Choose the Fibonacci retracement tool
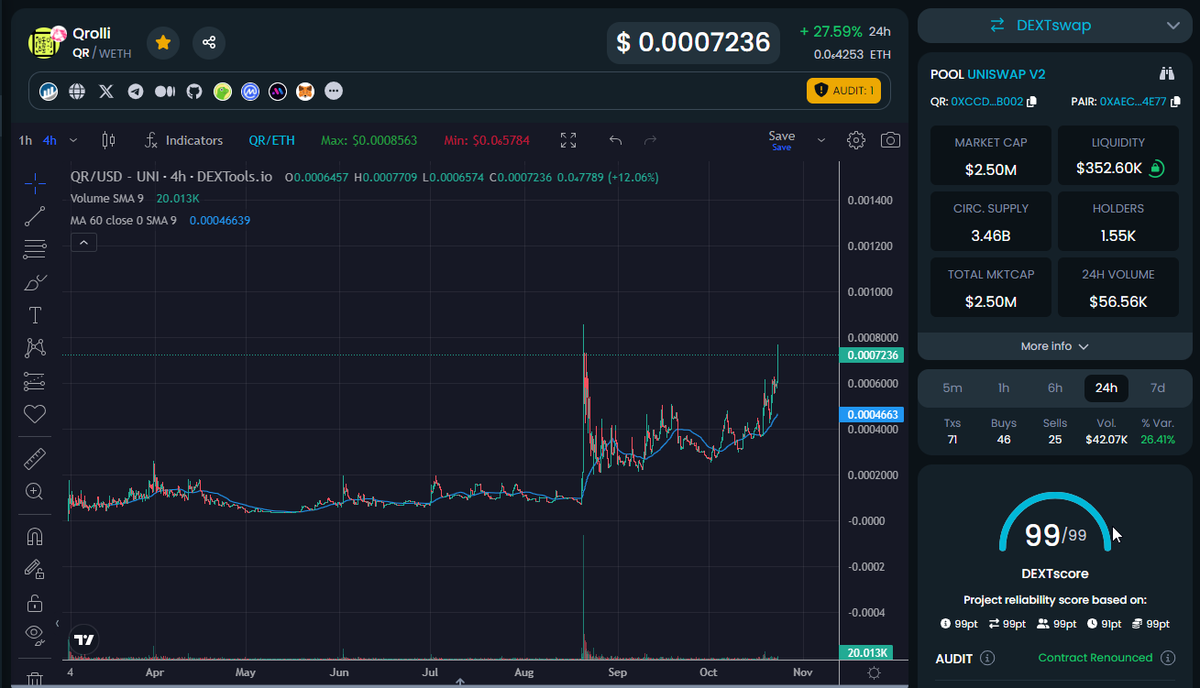This screenshot has width=1200, height=688. (35, 249)
